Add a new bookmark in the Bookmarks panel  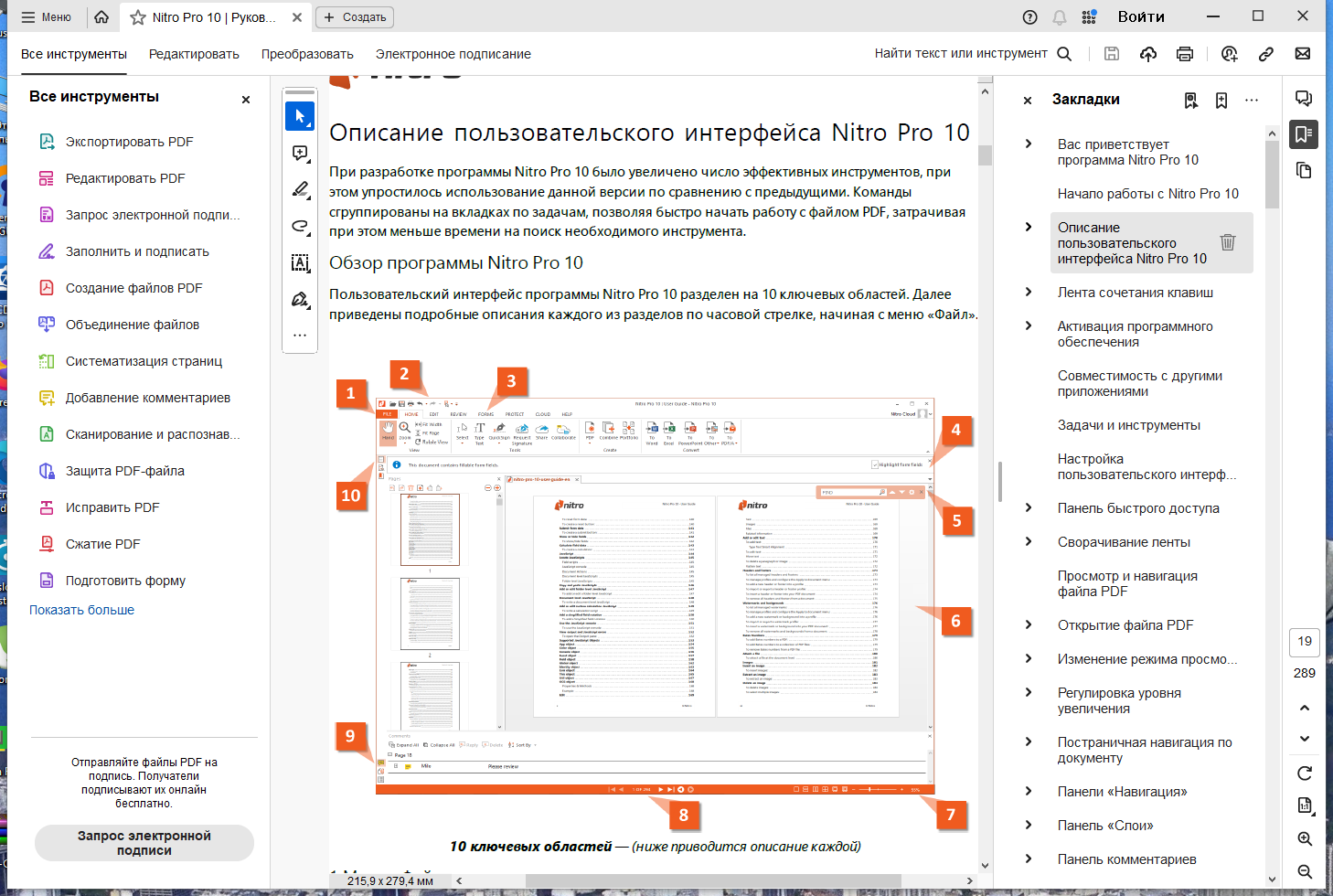pos(1221,101)
